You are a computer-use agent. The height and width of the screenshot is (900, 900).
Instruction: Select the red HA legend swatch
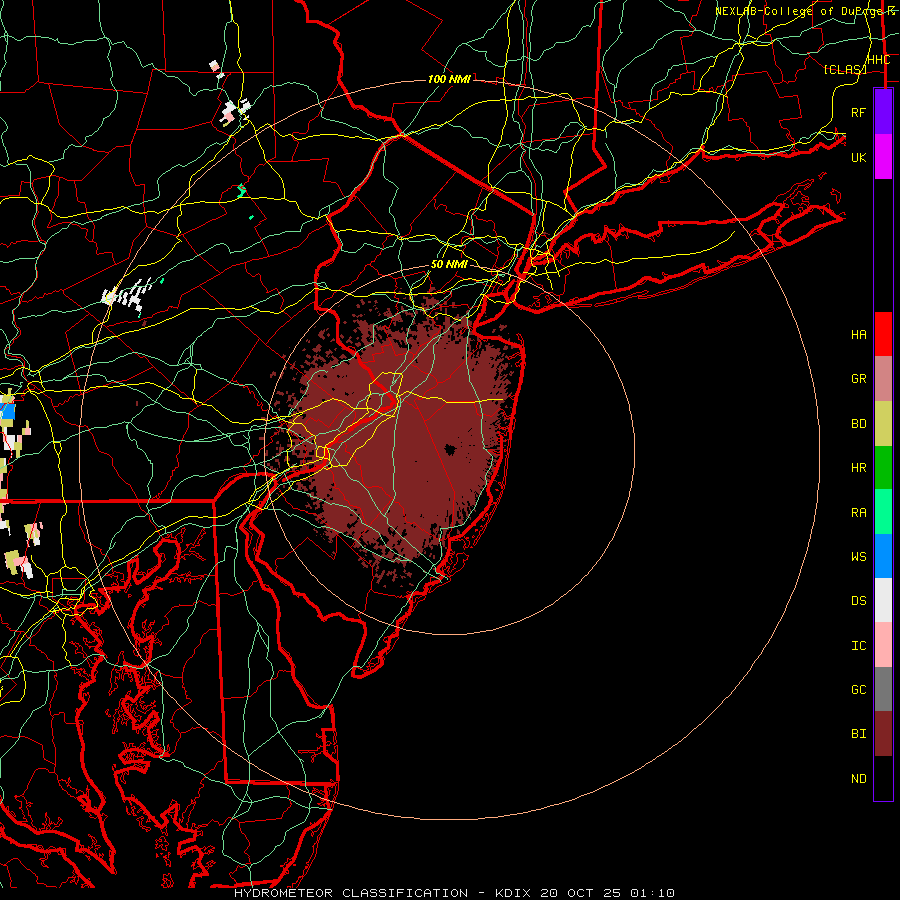click(883, 334)
